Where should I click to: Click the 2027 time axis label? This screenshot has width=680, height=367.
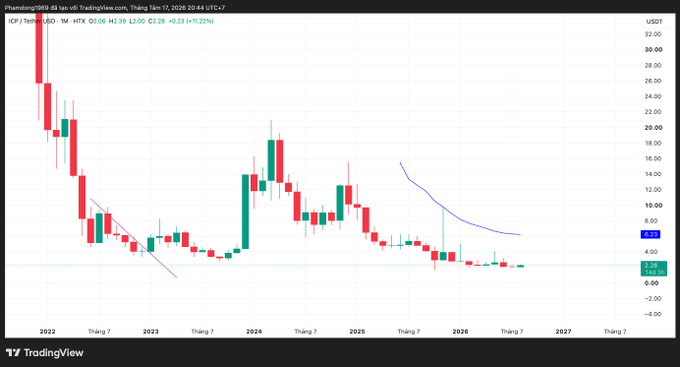pos(563,331)
